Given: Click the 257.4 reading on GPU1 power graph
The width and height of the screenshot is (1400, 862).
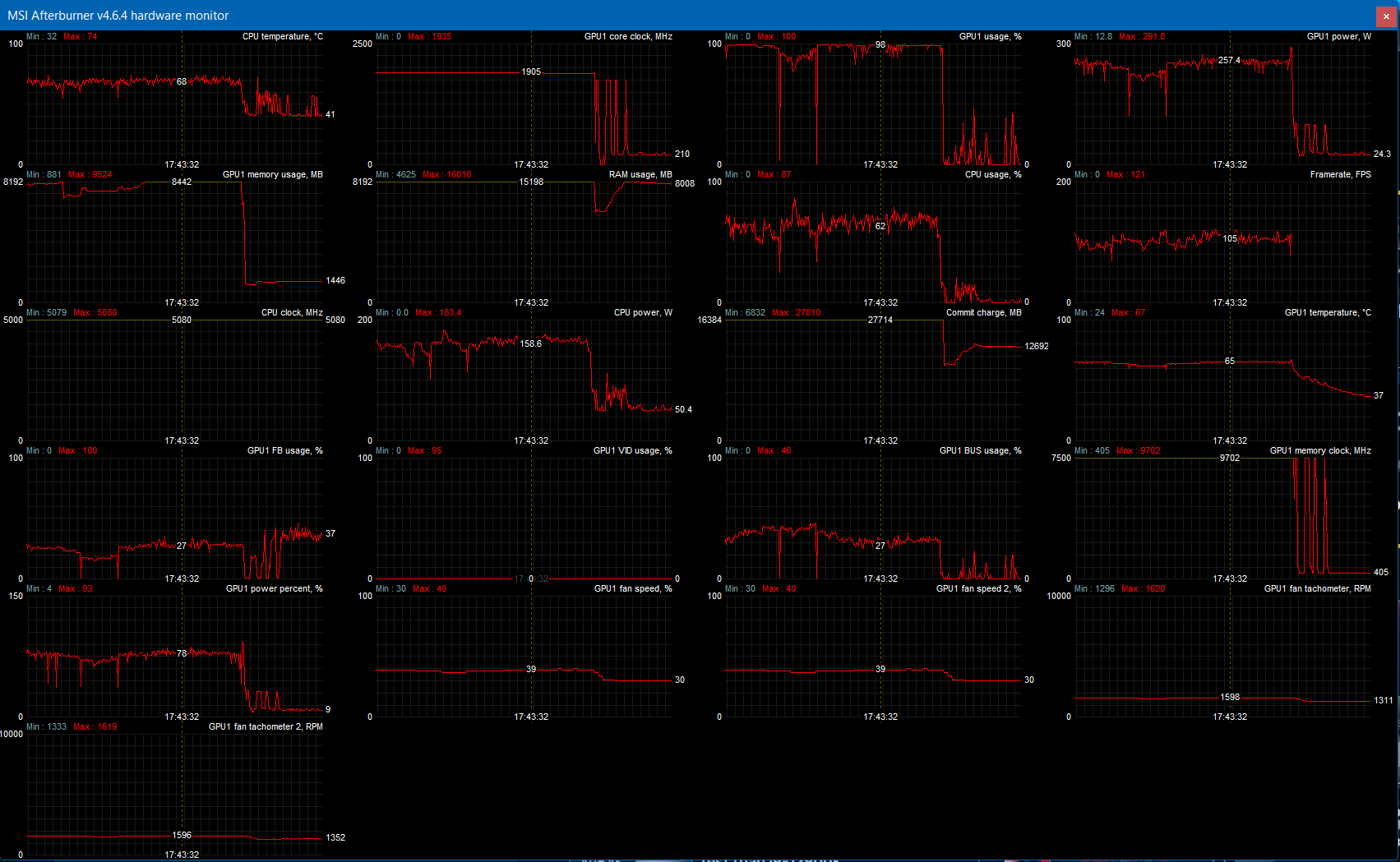Looking at the screenshot, I should click(x=1229, y=60).
